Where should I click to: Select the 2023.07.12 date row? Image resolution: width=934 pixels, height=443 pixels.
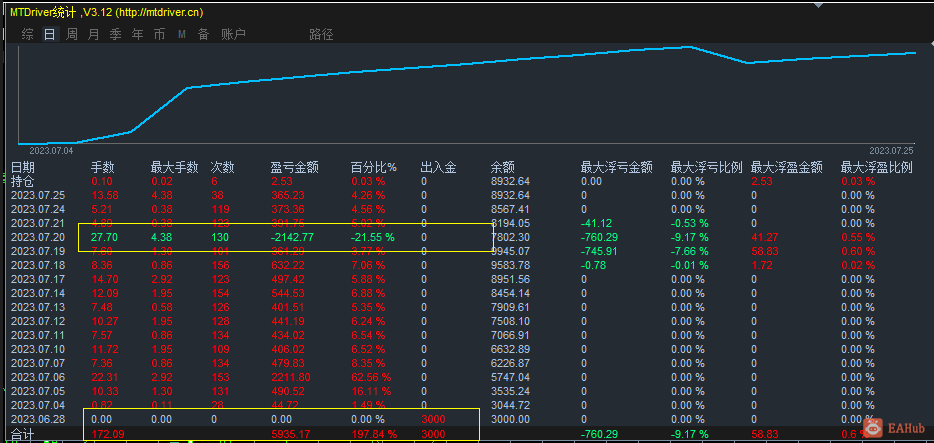(x=38, y=321)
